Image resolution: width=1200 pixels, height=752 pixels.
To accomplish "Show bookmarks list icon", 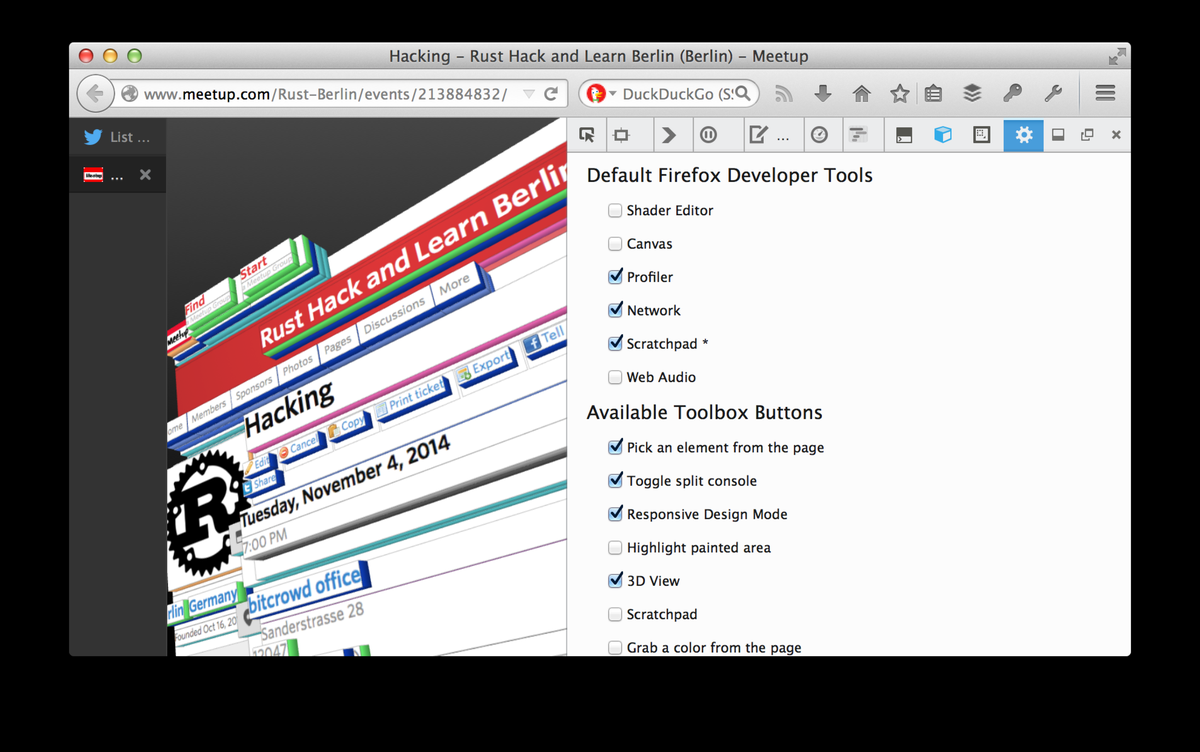I will (x=933, y=94).
